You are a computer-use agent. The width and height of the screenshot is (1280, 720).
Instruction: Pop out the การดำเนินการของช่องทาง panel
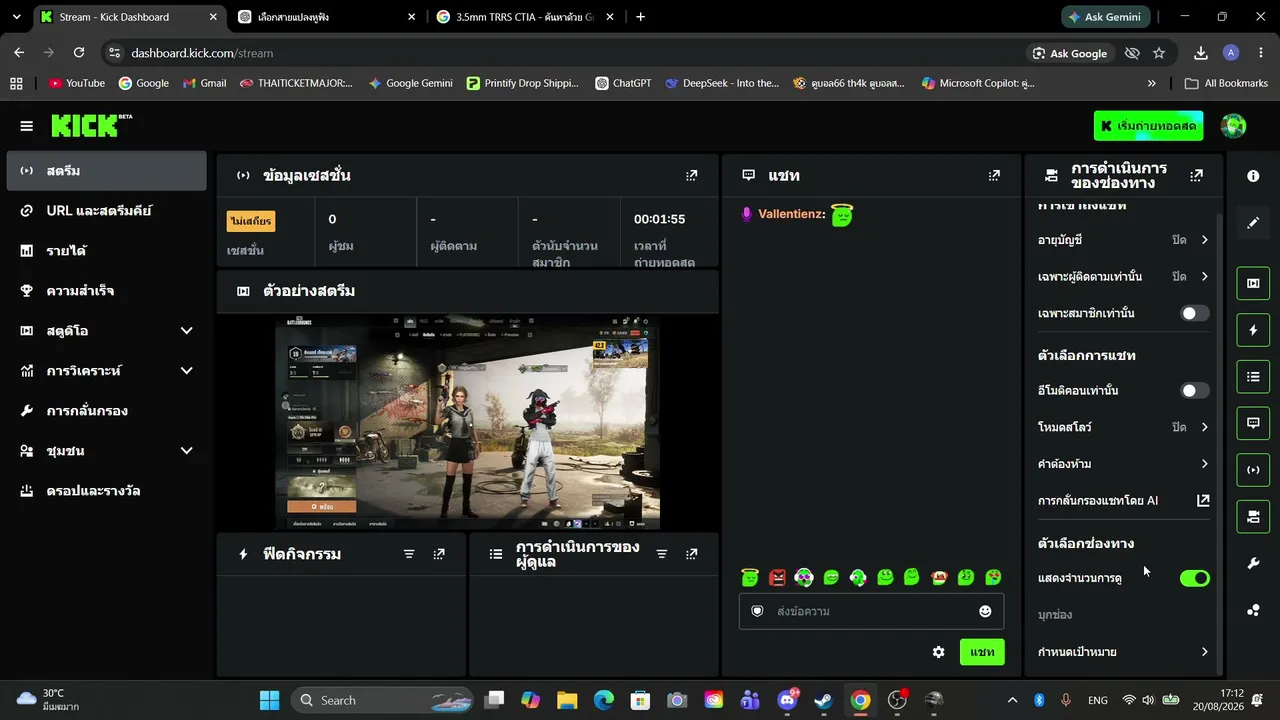pyautogui.click(x=1196, y=176)
